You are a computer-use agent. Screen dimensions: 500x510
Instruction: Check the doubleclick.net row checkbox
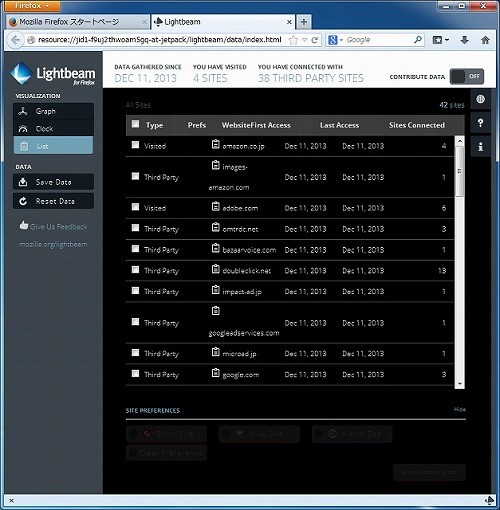pos(135,269)
